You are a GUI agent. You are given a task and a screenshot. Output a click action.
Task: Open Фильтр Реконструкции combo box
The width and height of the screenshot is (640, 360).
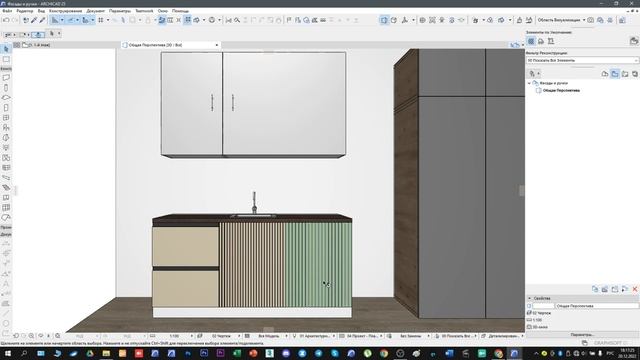pos(582,60)
